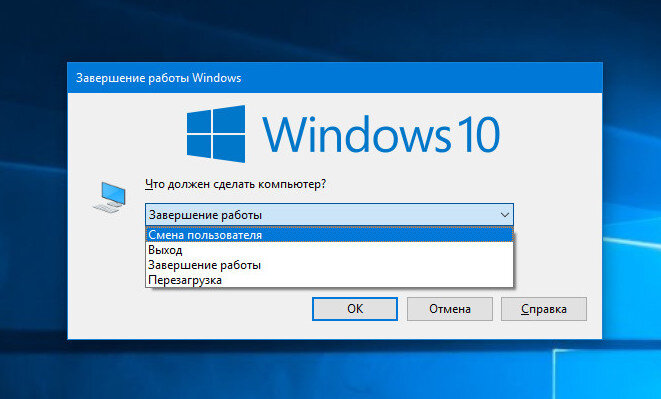The image size is (661, 399).
Task: Pick 'Завершение работы' from the dropdown list
Action: (330, 265)
